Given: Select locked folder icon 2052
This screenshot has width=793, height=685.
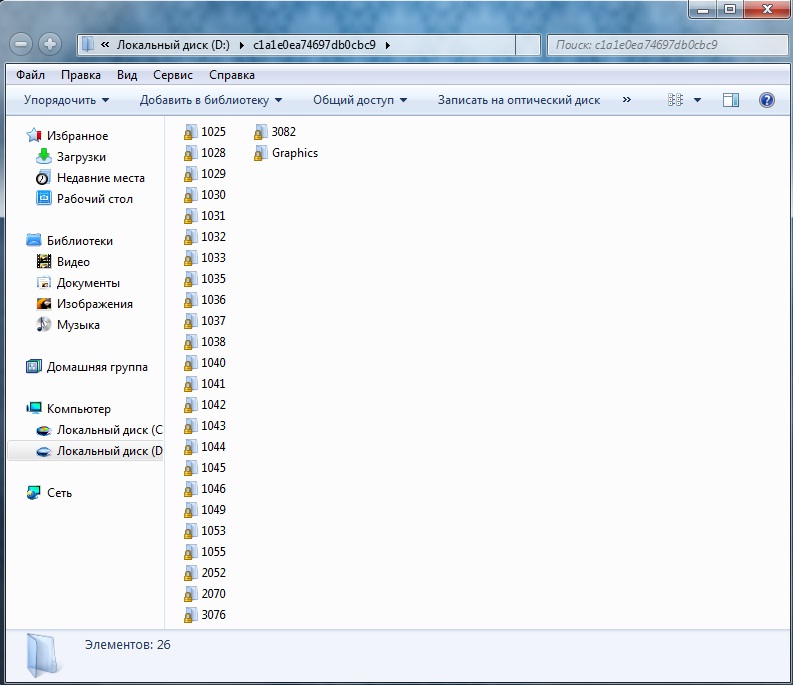Looking at the screenshot, I should coord(190,573).
